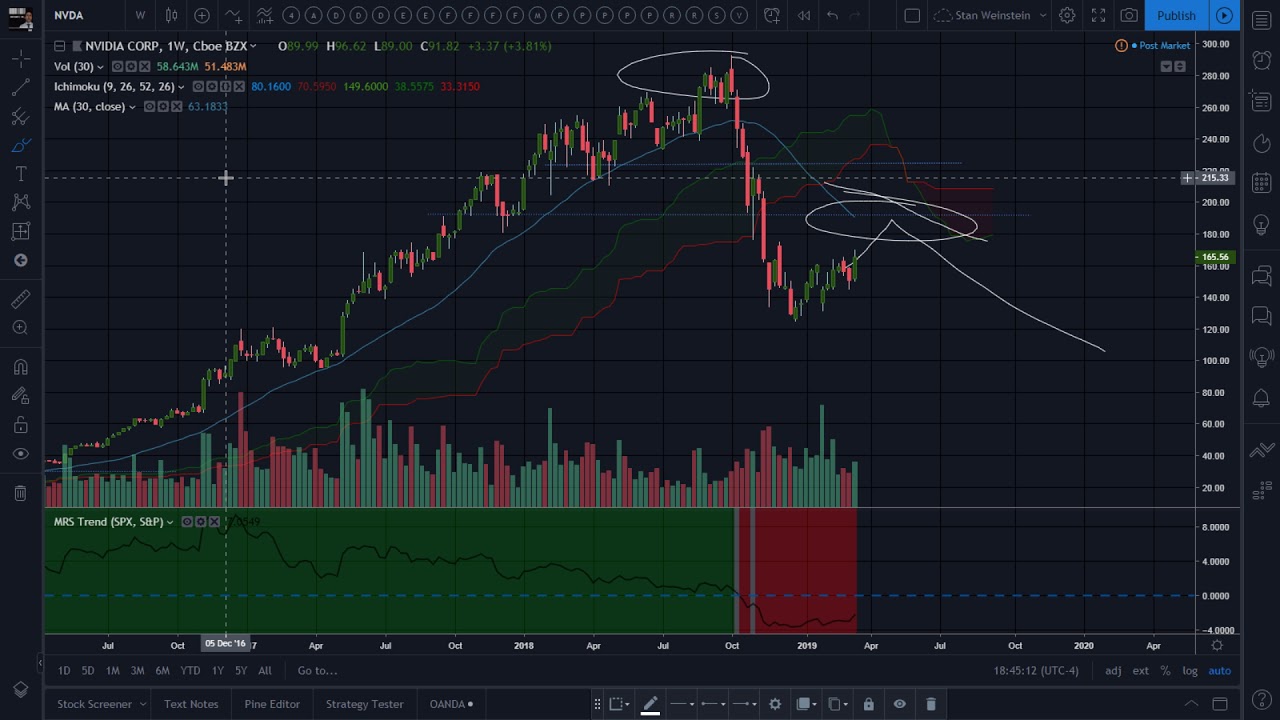Expand the MA (30, close) menu arrow
The width and height of the screenshot is (1280, 720).
[x=132, y=107]
